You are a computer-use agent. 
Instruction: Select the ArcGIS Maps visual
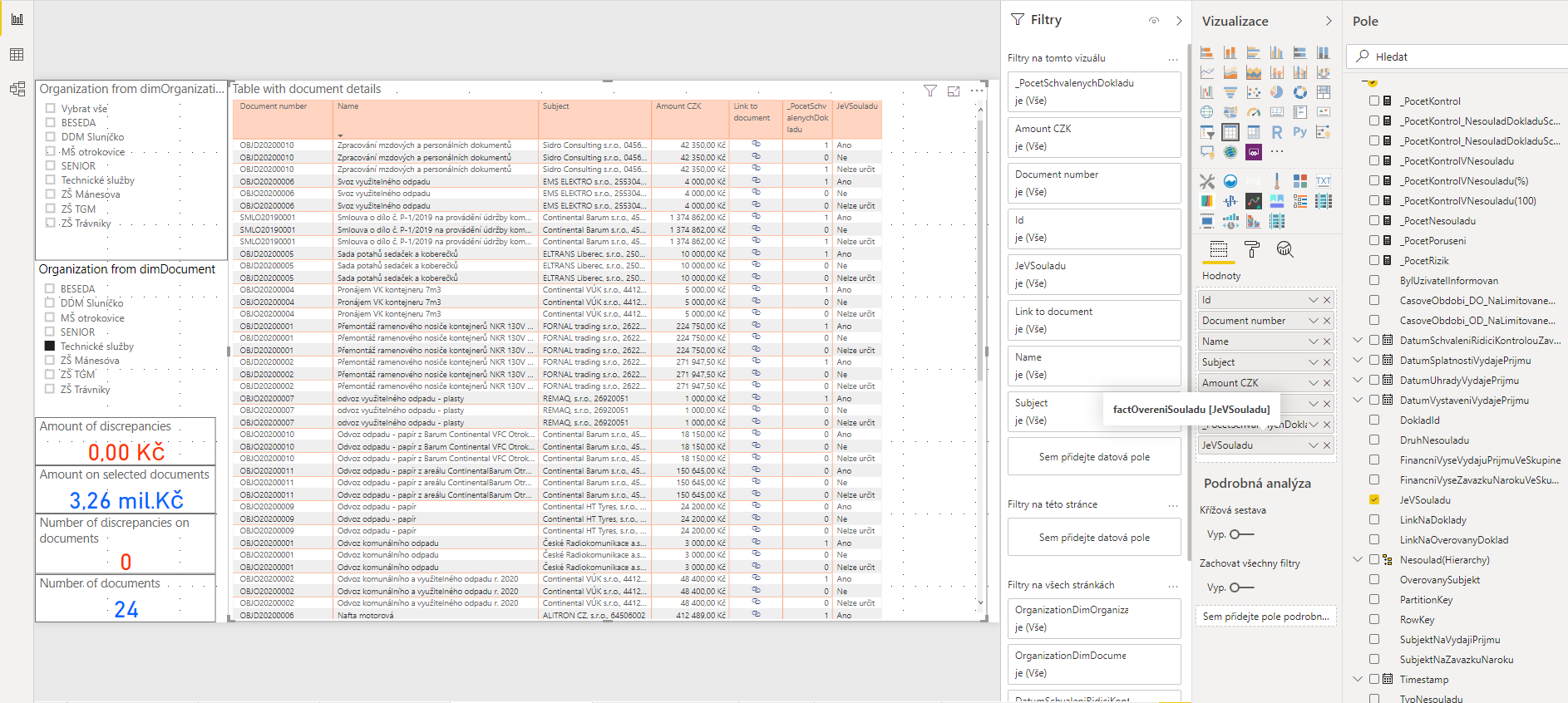(x=1230, y=152)
